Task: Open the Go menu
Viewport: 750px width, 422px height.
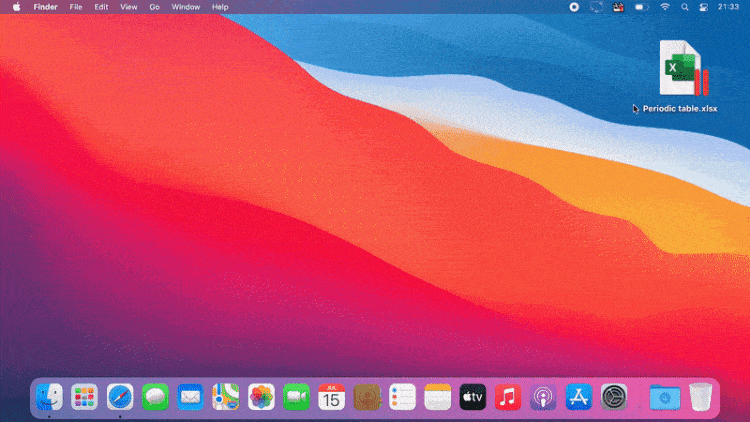Action: coord(154,7)
